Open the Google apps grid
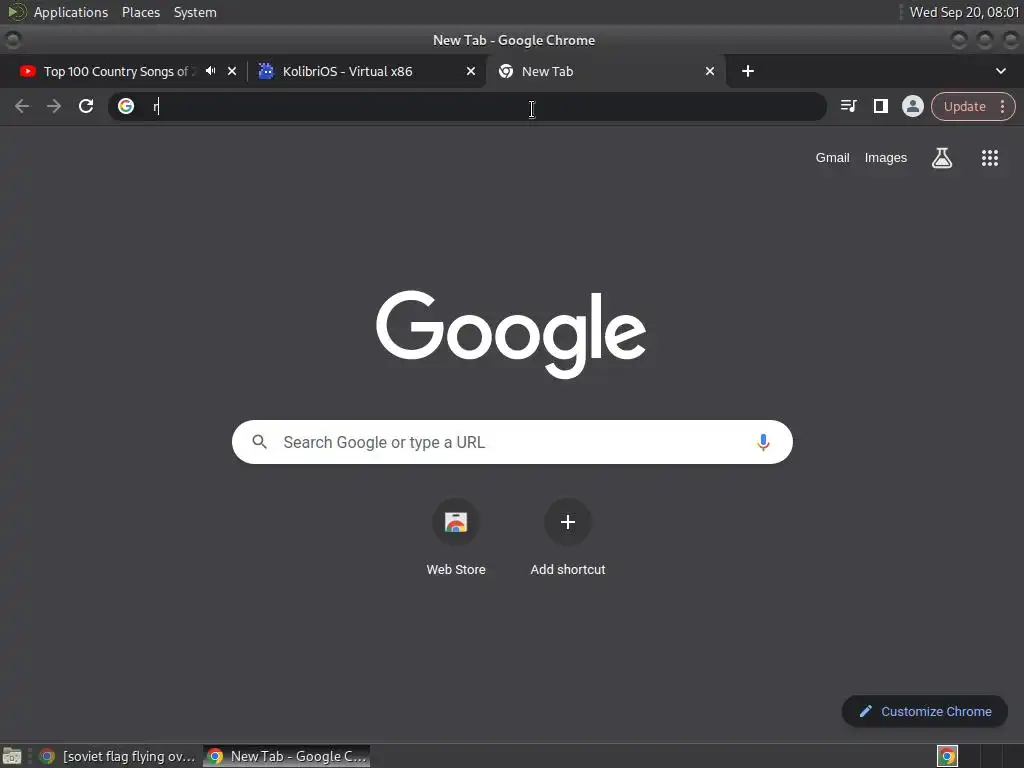1024x768 pixels. click(989, 157)
